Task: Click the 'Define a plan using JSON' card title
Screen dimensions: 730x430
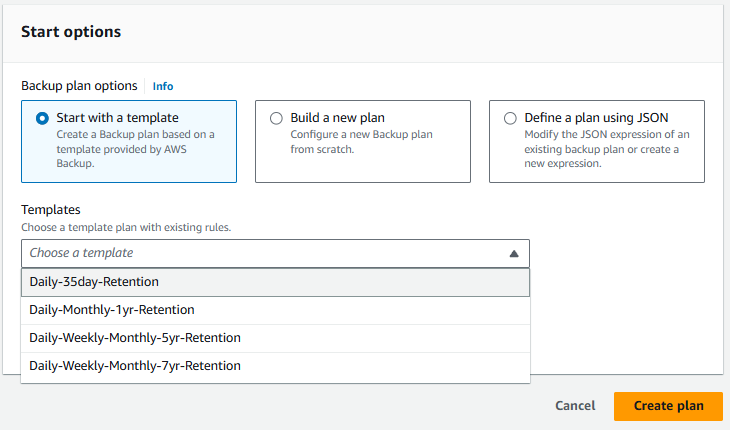Action: tap(596, 118)
